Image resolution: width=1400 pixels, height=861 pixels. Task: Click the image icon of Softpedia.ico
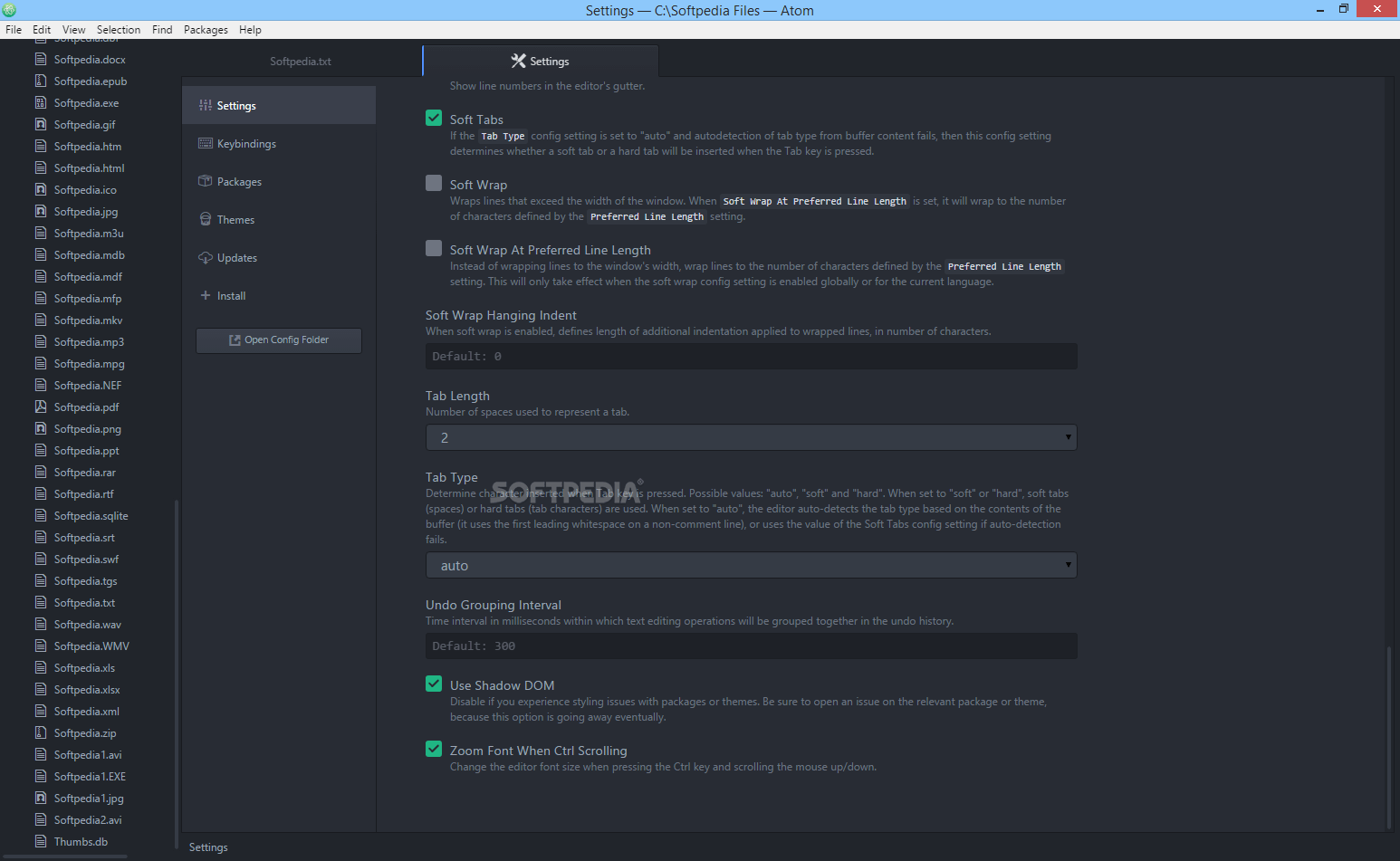pyautogui.click(x=41, y=189)
